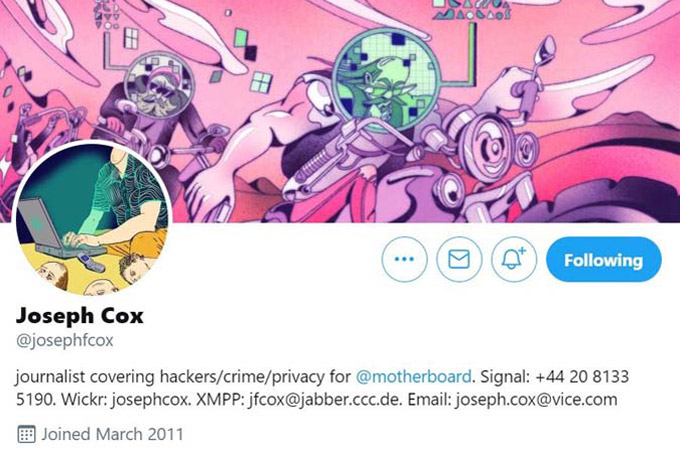The width and height of the screenshot is (680, 450).
Task: View the pink motorcycle header banner image
Action: point(340,111)
